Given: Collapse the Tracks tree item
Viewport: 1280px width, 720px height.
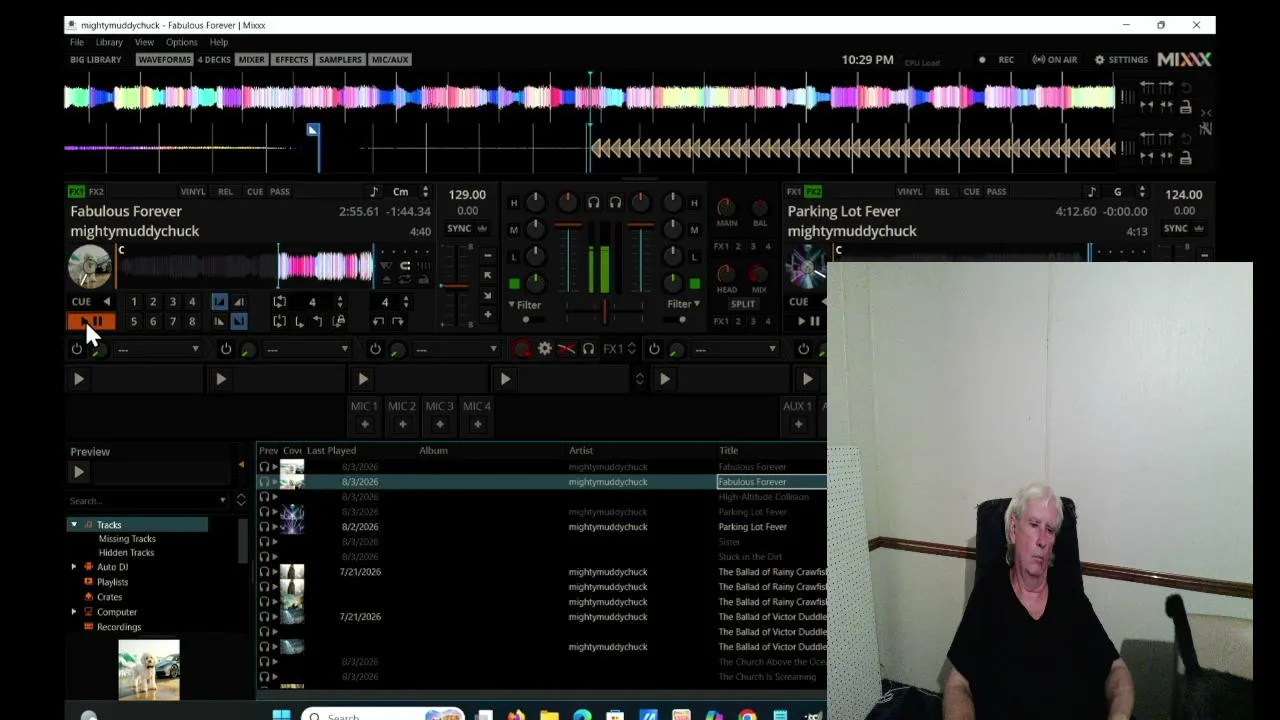Looking at the screenshot, I should pos(73,525).
